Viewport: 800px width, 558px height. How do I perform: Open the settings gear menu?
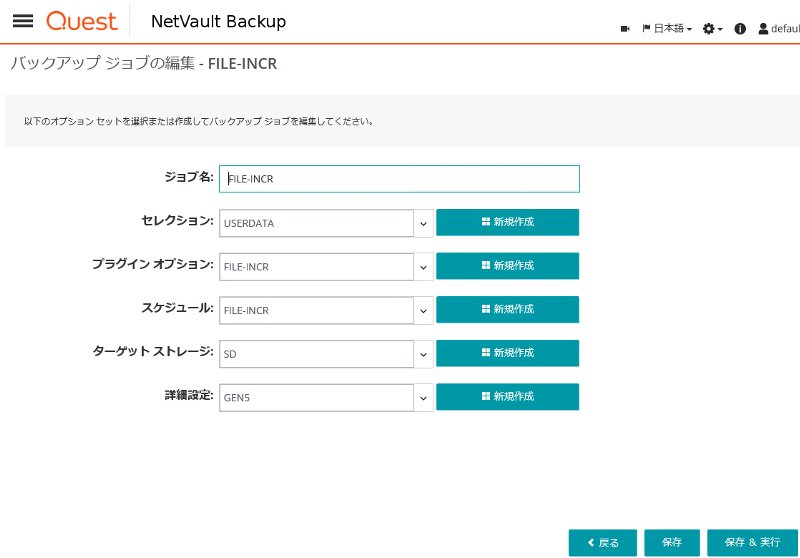click(712, 29)
